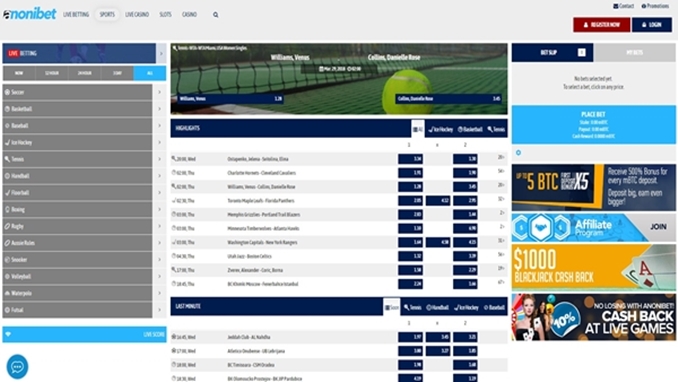Image resolution: width=678 pixels, height=382 pixels.
Task: Open the Casino menu item
Action: click(x=189, y=15)
